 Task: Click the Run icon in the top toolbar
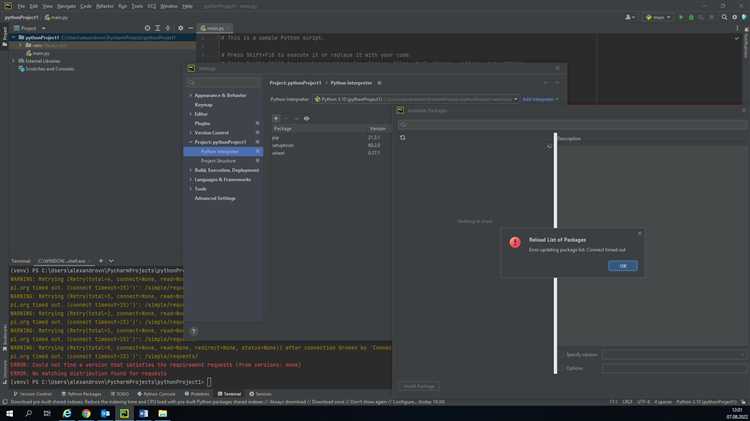(681, 17)
